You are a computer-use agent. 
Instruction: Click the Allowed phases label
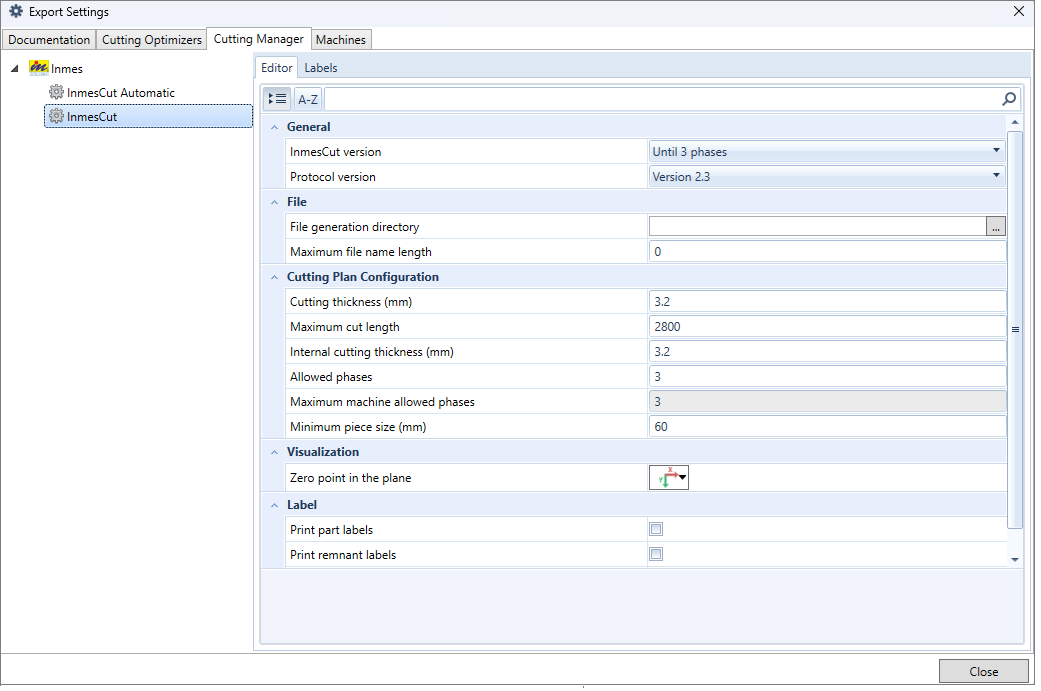(331, 377)
